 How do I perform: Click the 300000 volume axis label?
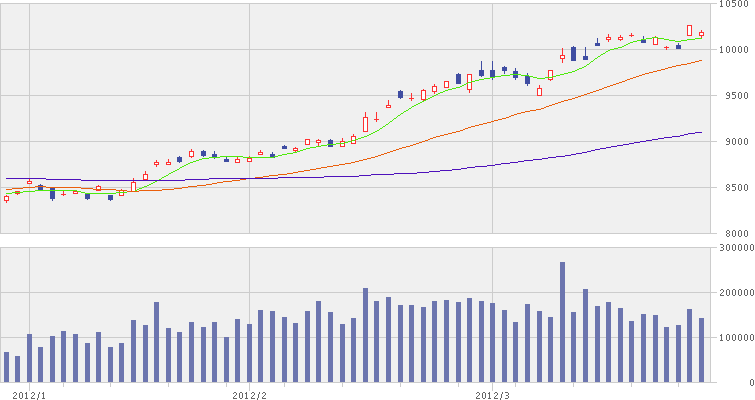pyautogui.click(x=736, y=248)
